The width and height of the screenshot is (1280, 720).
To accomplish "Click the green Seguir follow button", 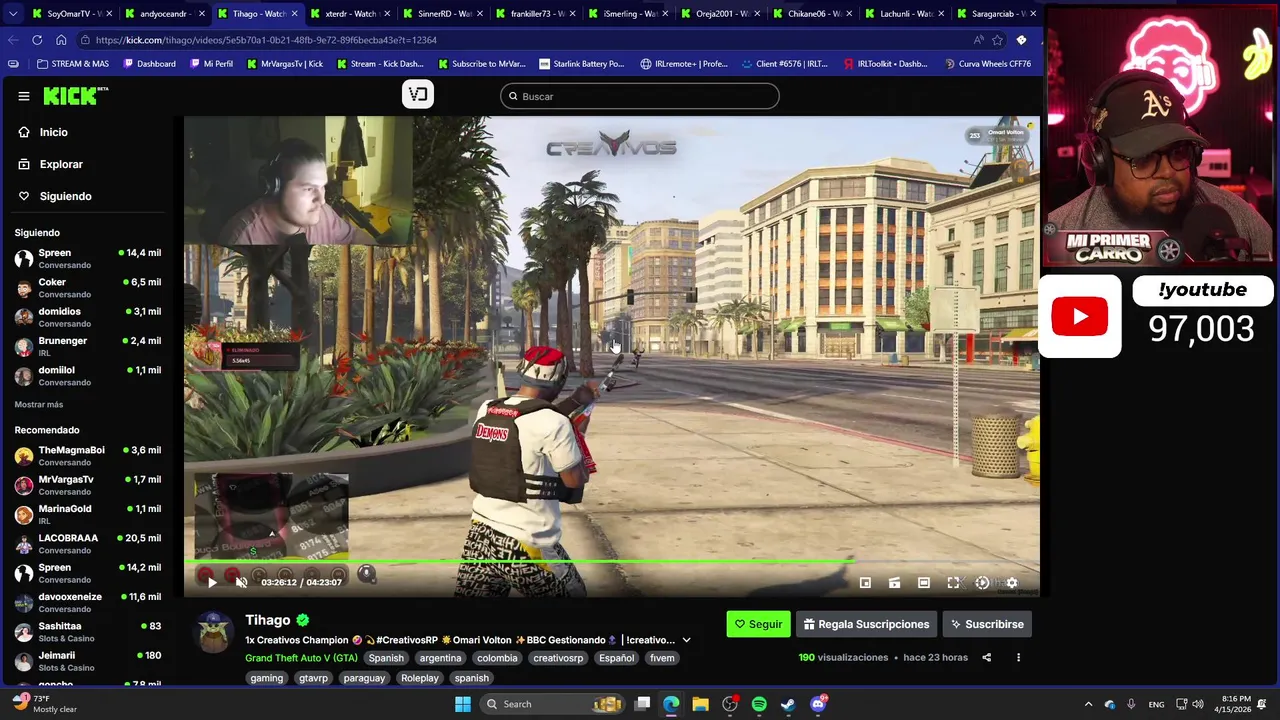I will [x=758, y=624].
